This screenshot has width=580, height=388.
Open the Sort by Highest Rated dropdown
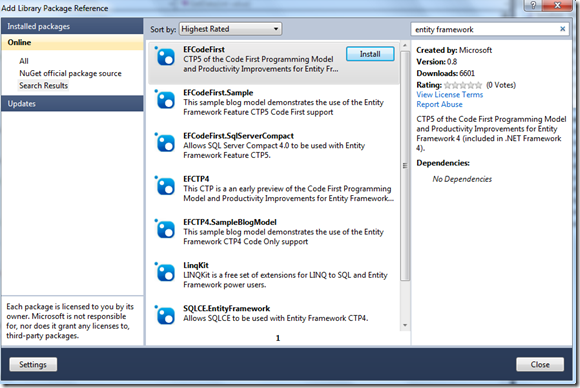pyautogui.click(x=230, y=29)
